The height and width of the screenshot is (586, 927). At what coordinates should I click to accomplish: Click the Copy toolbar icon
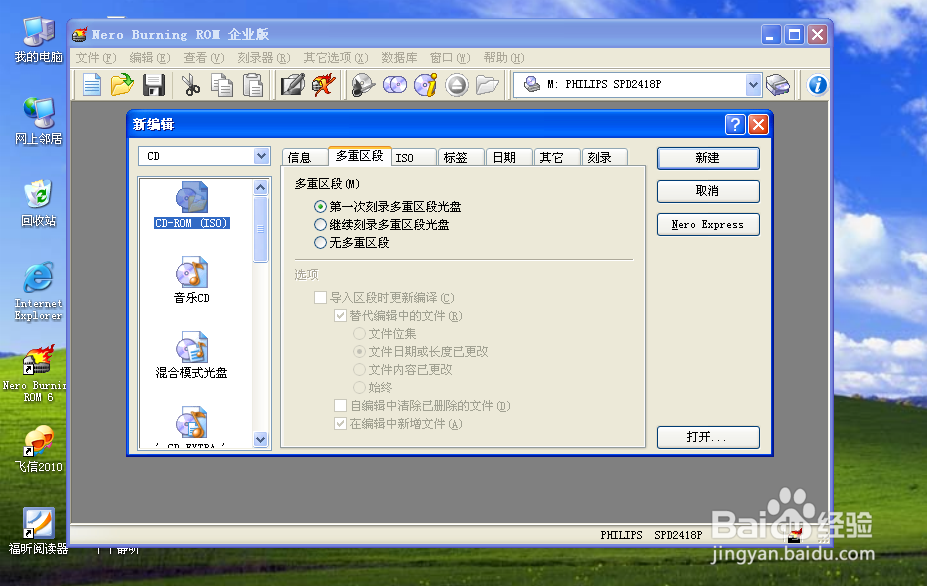[x=222, y=85]
